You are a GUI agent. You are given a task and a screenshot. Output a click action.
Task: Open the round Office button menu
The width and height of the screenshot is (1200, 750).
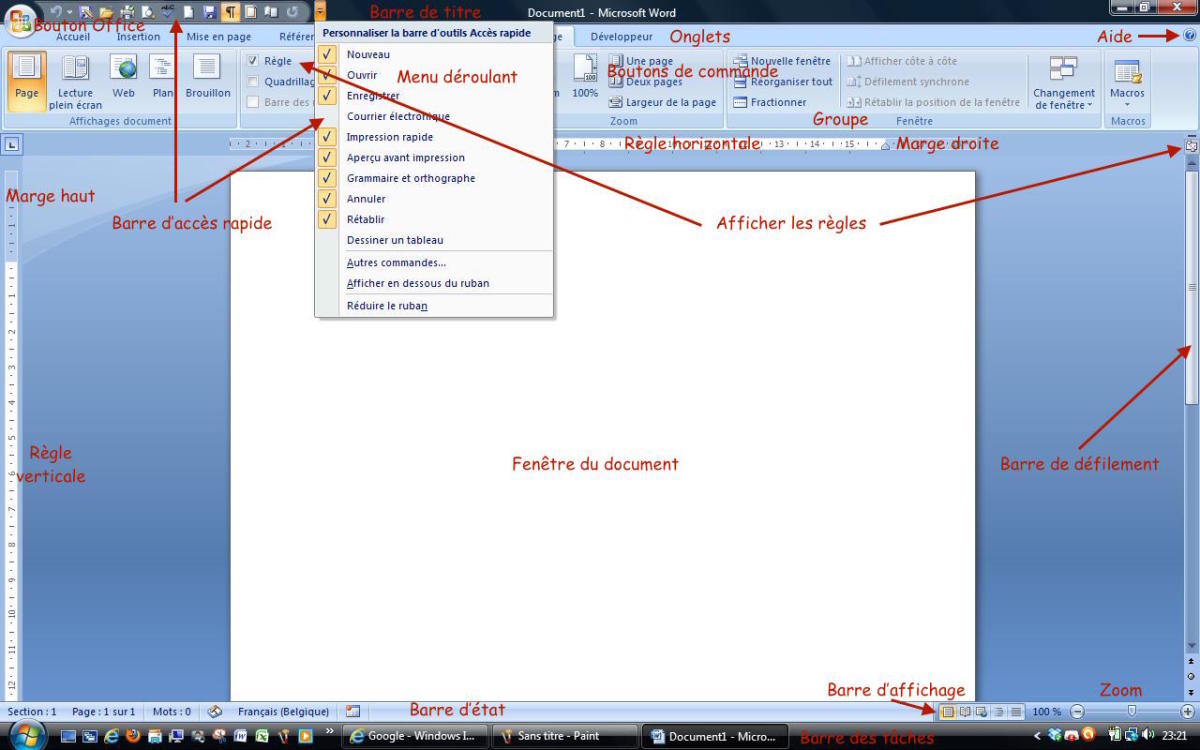(x=20, y=20)
